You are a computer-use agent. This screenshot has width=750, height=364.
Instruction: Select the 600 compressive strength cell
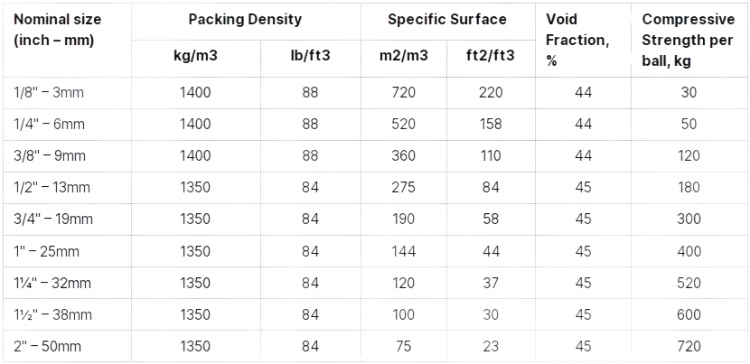688,314
